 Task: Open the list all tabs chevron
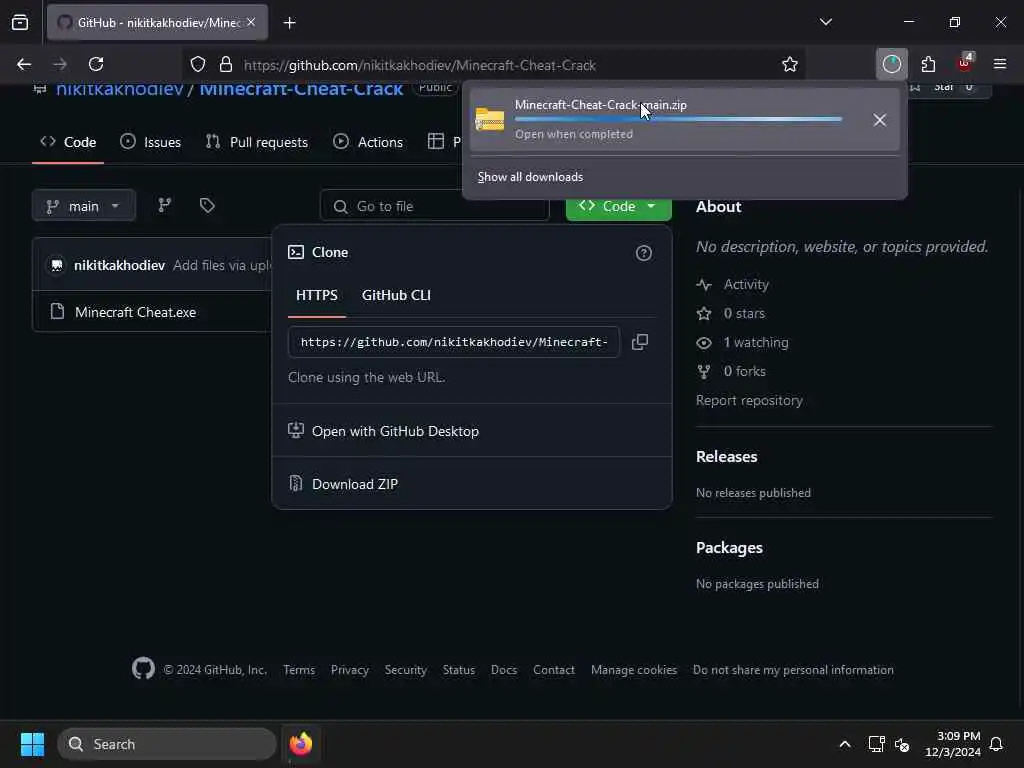(825, 22)
